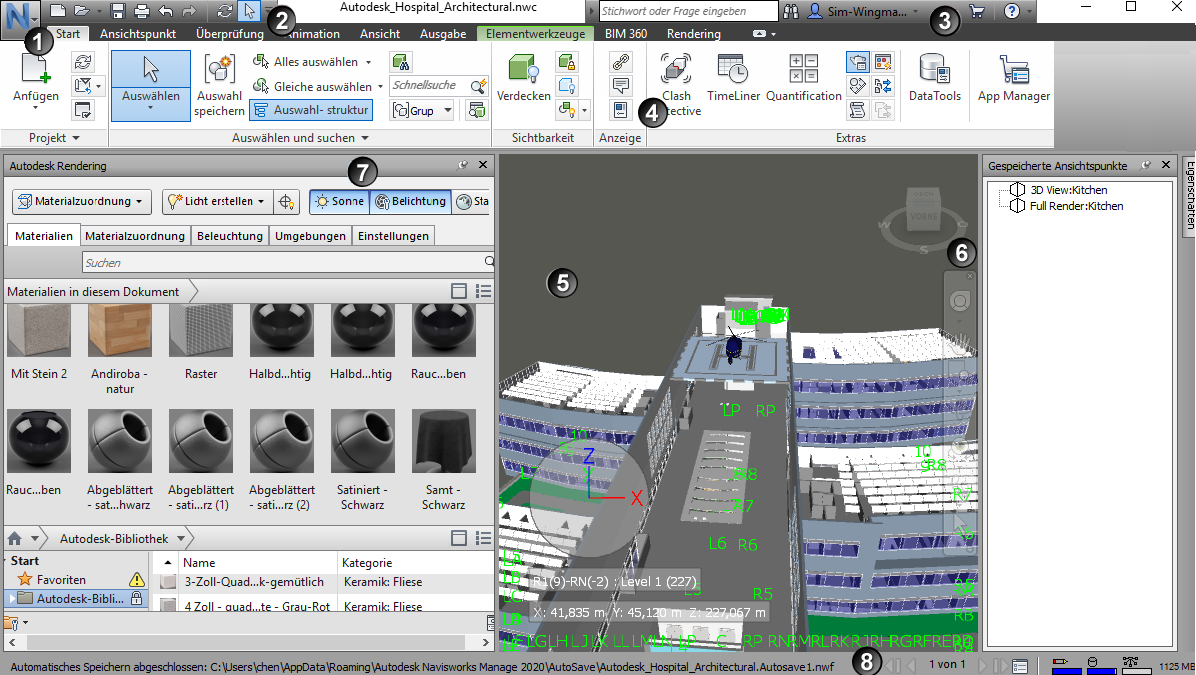Screen dimensions: 1196x675
Task: Expand the Projekt ribbon group
Action: [53, 138]
